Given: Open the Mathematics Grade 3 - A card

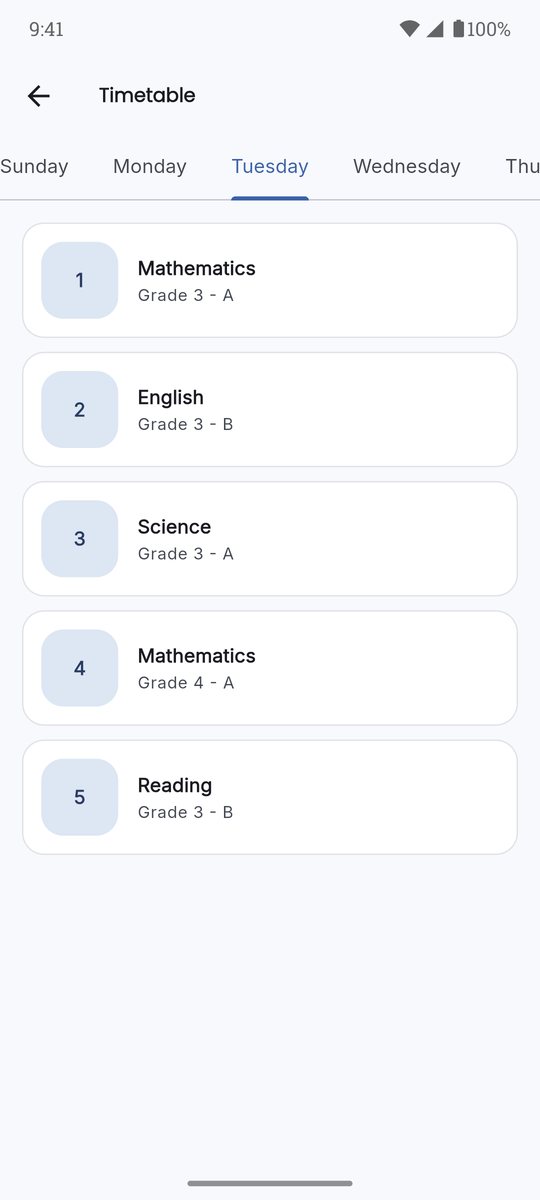Looking at the screenshot, I should 270,280.
